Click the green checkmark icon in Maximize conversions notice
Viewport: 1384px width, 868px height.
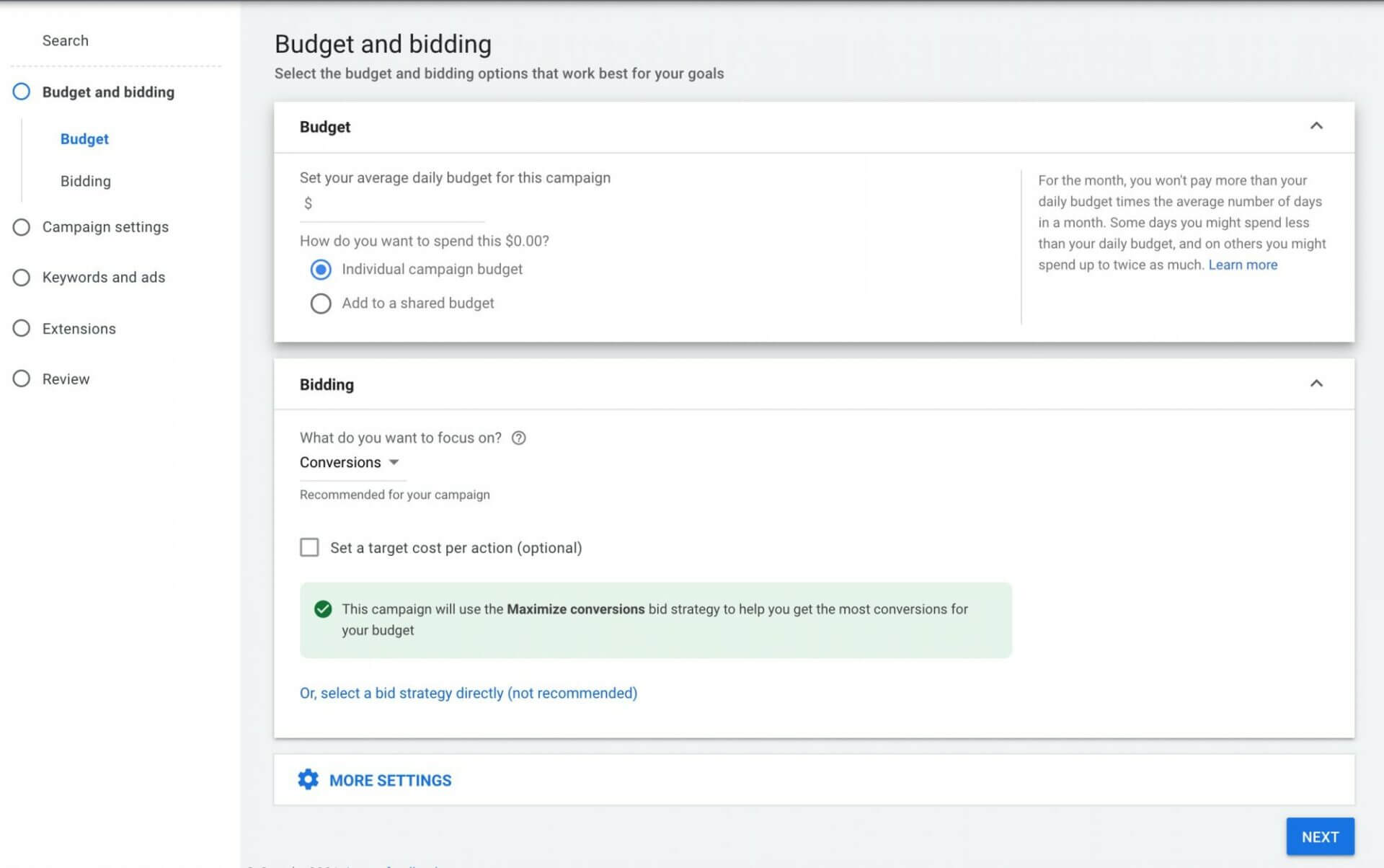coord(323,609)
